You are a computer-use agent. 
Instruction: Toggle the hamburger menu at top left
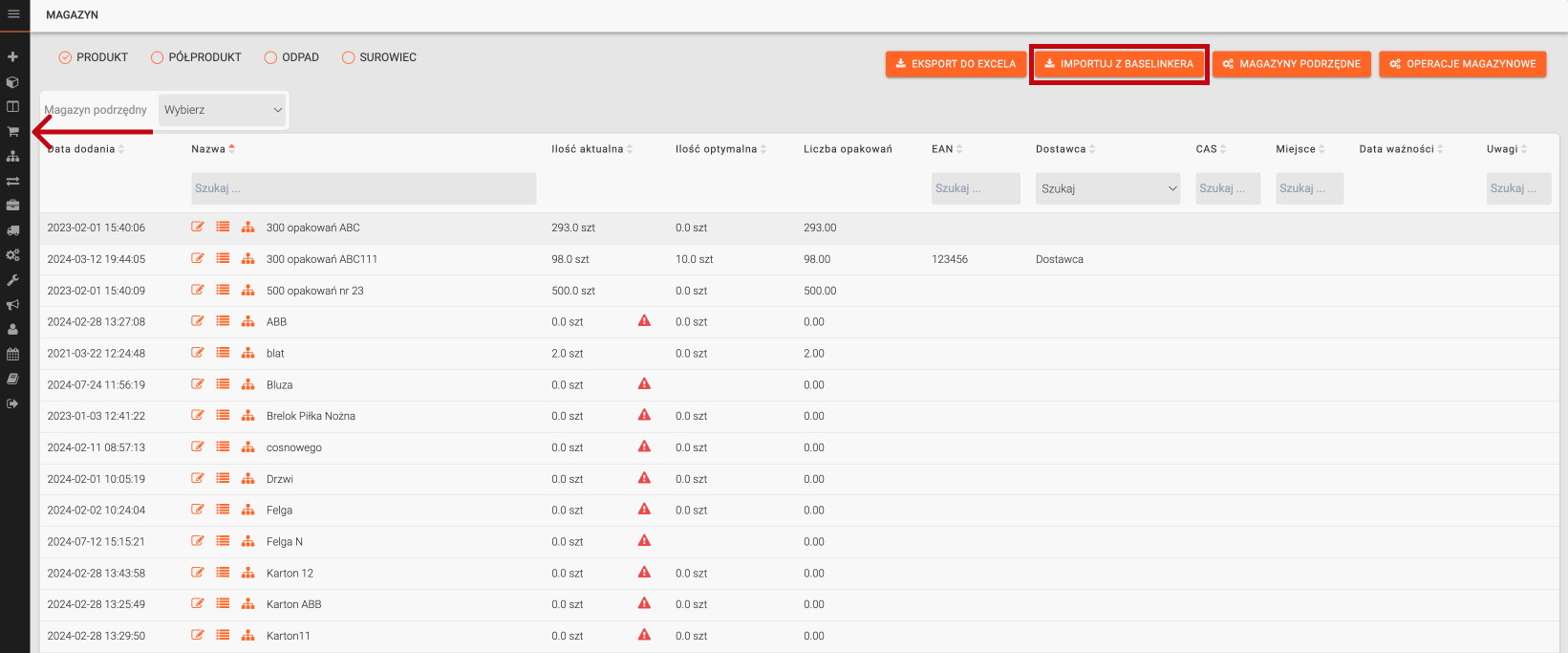click(x=13, y=14)
